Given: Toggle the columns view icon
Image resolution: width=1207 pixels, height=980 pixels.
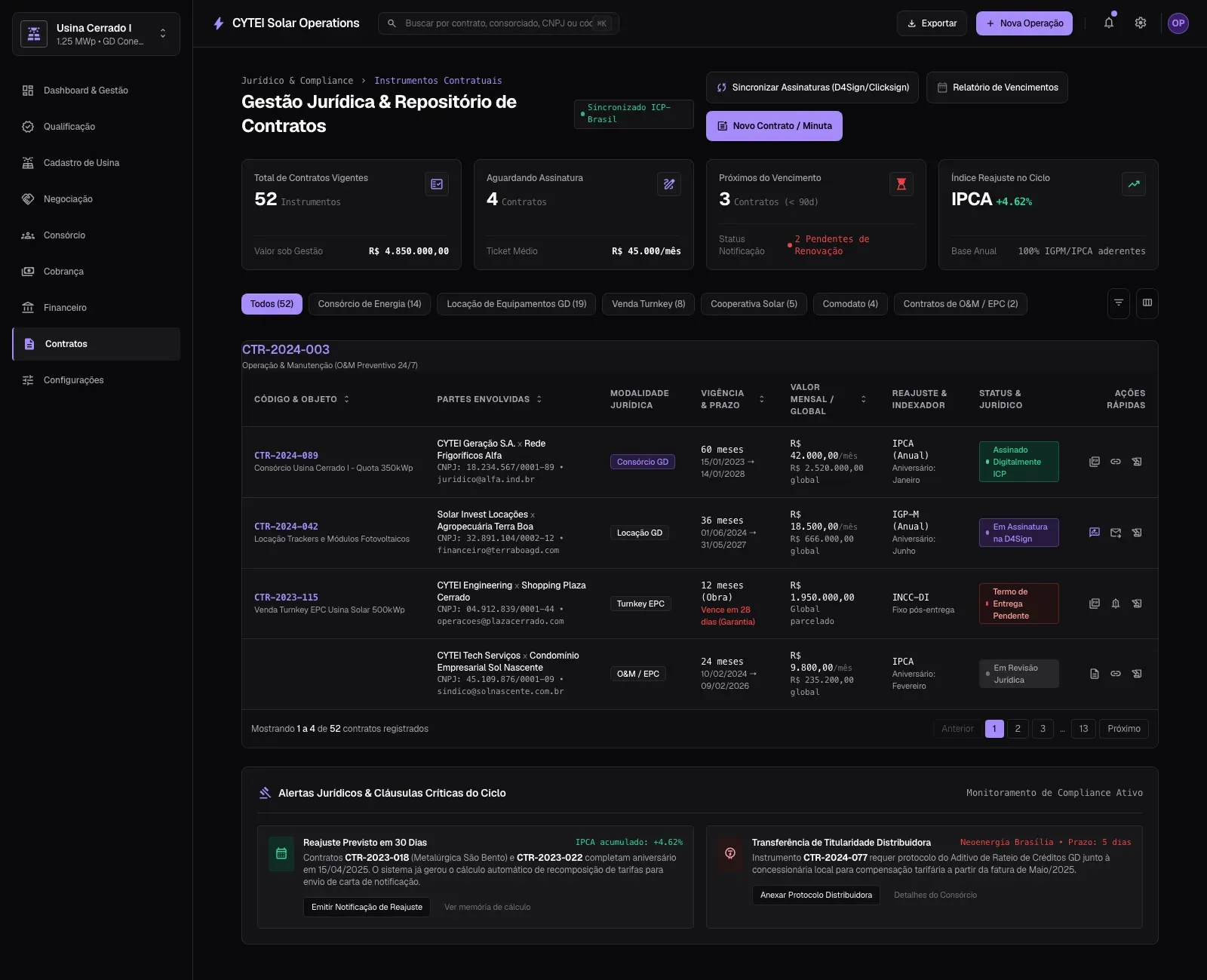Looking at the screenshot, I should coord(1147,303).
